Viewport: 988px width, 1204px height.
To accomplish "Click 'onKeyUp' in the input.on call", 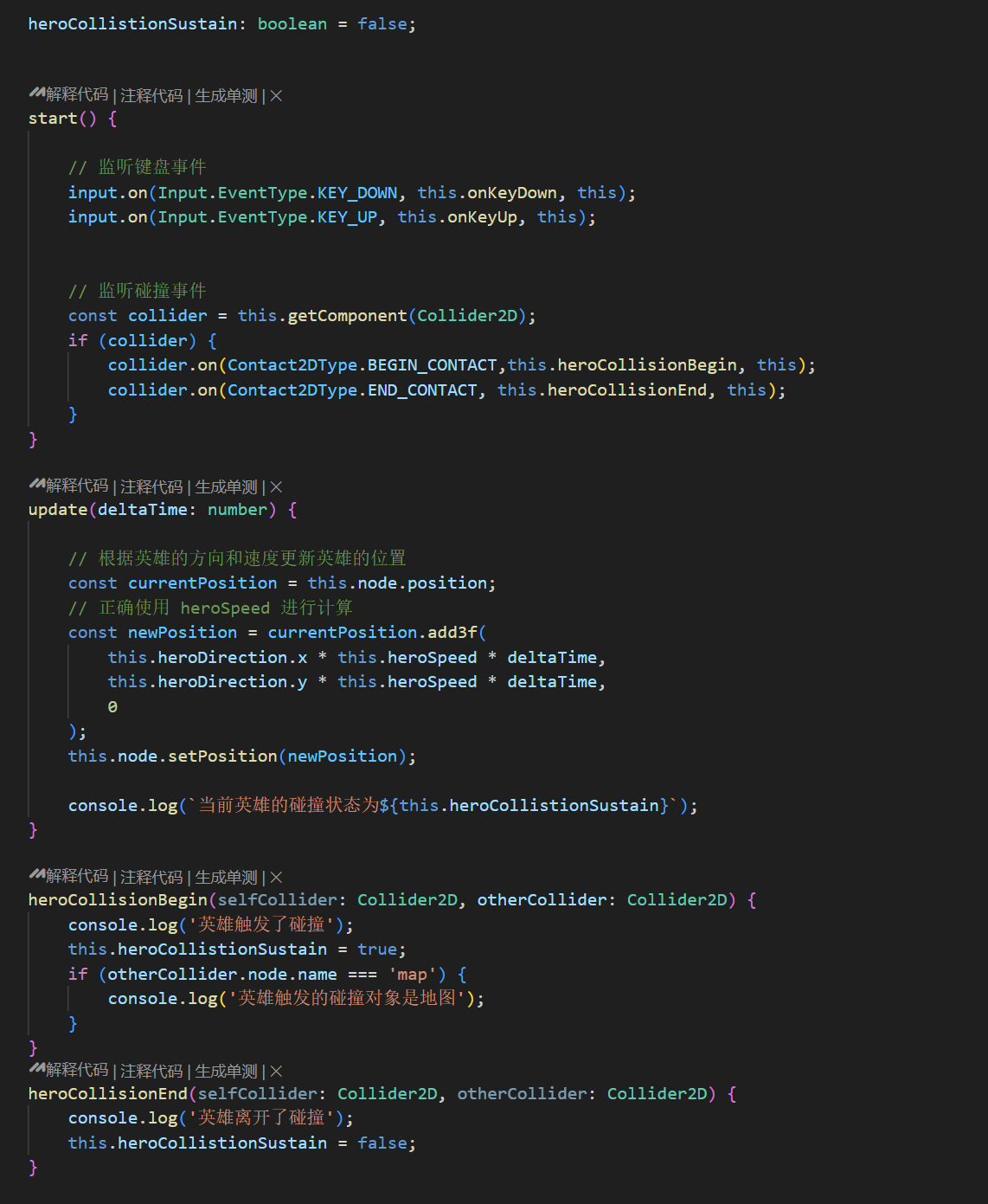I will 483,216.
